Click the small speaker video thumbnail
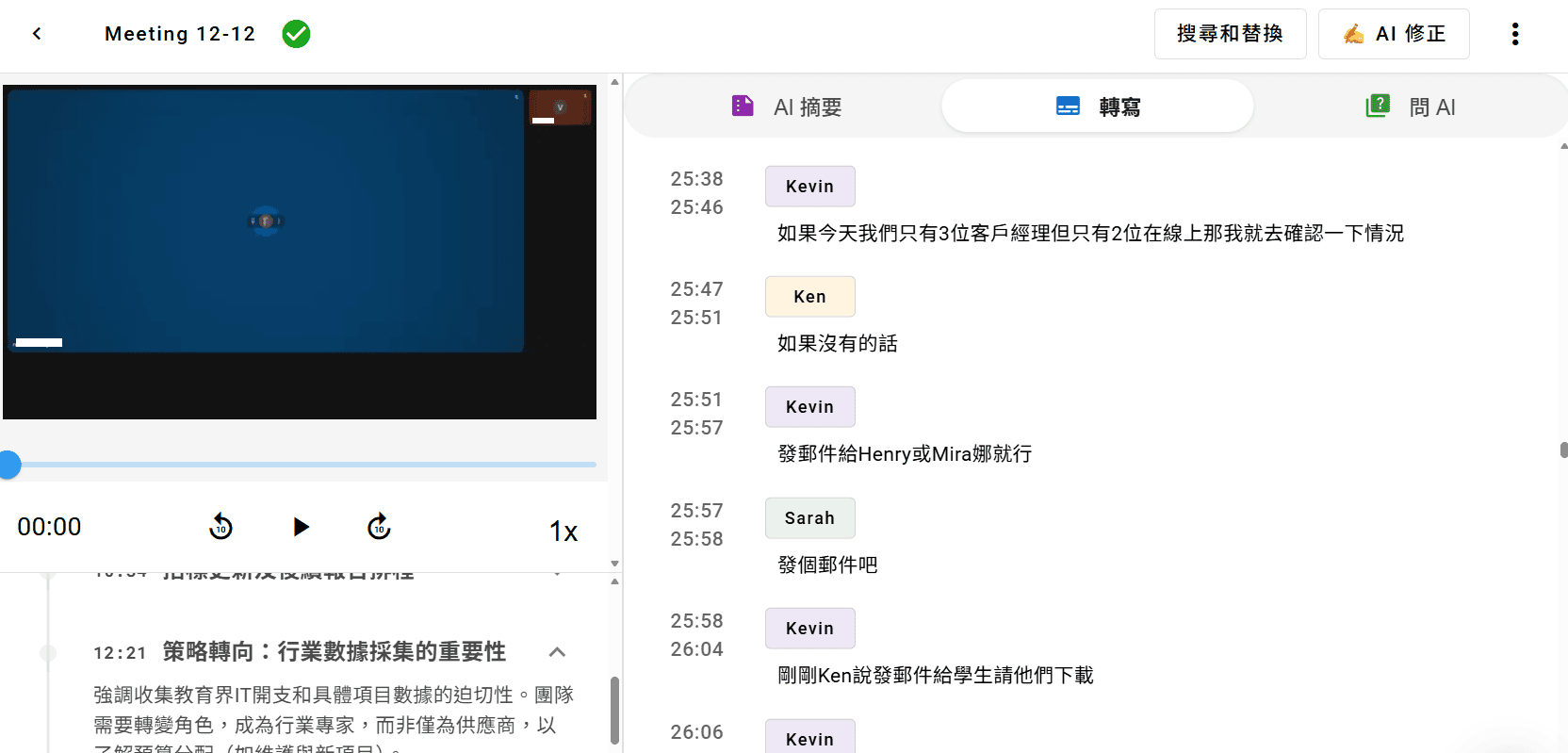Image resolution: width=1568 pixels, height=753 pixels. pyautogui.click(x=560, y=107)
